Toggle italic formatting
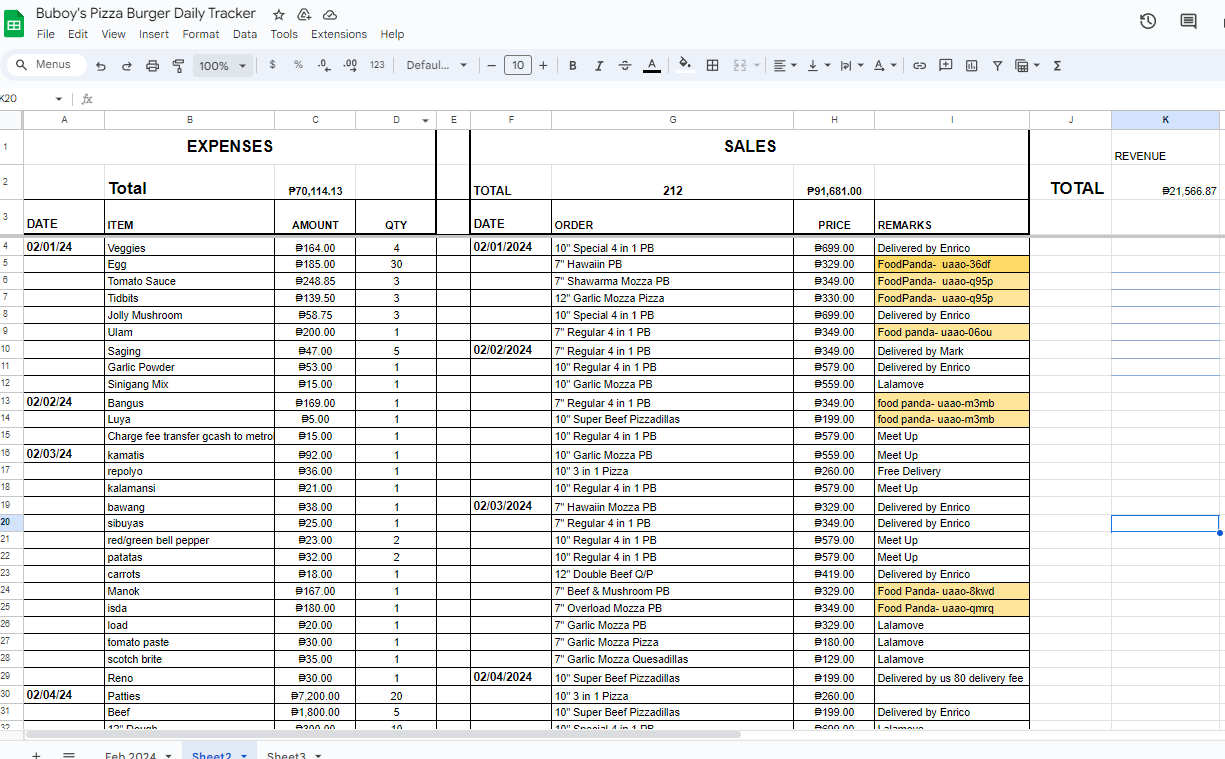 click(x=599, y=66)
